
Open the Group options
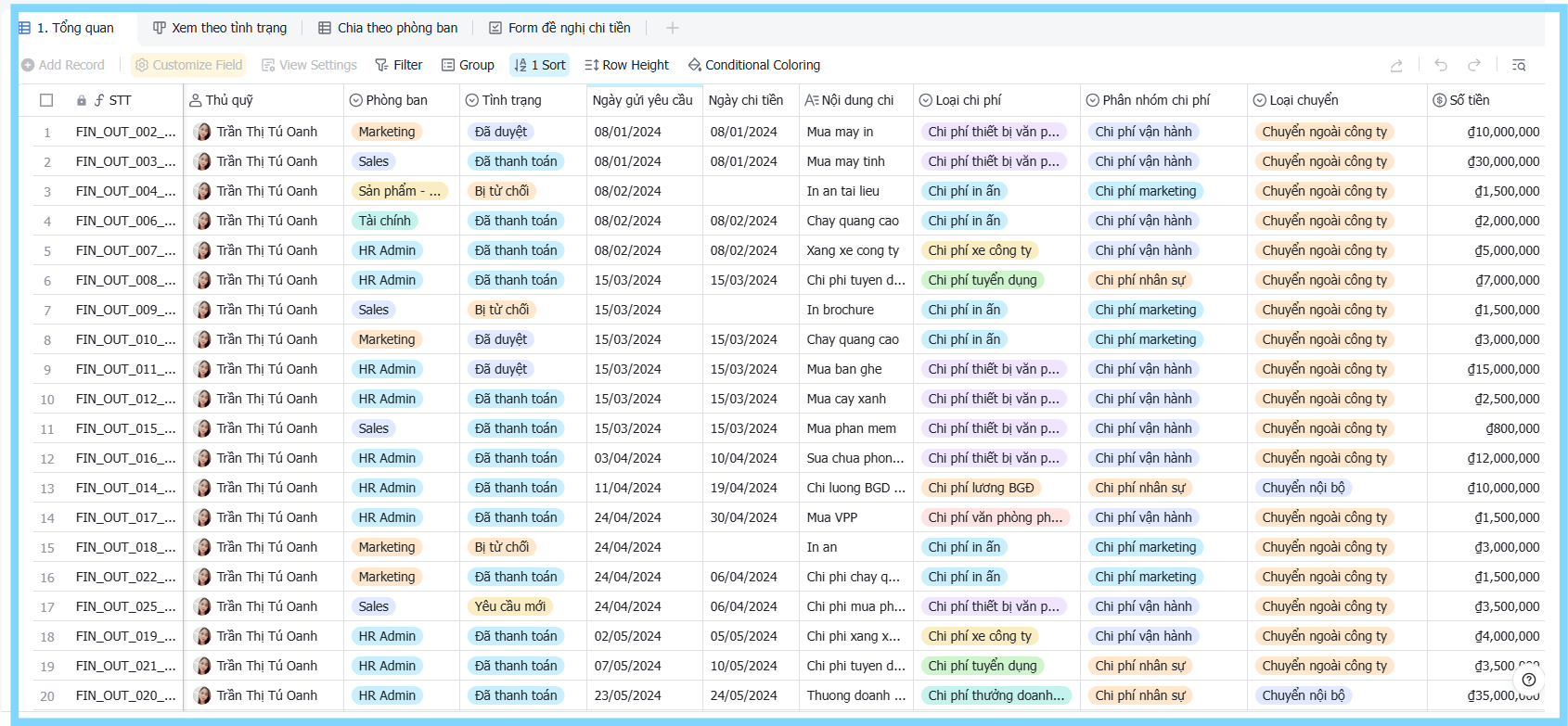click(468, 65)
